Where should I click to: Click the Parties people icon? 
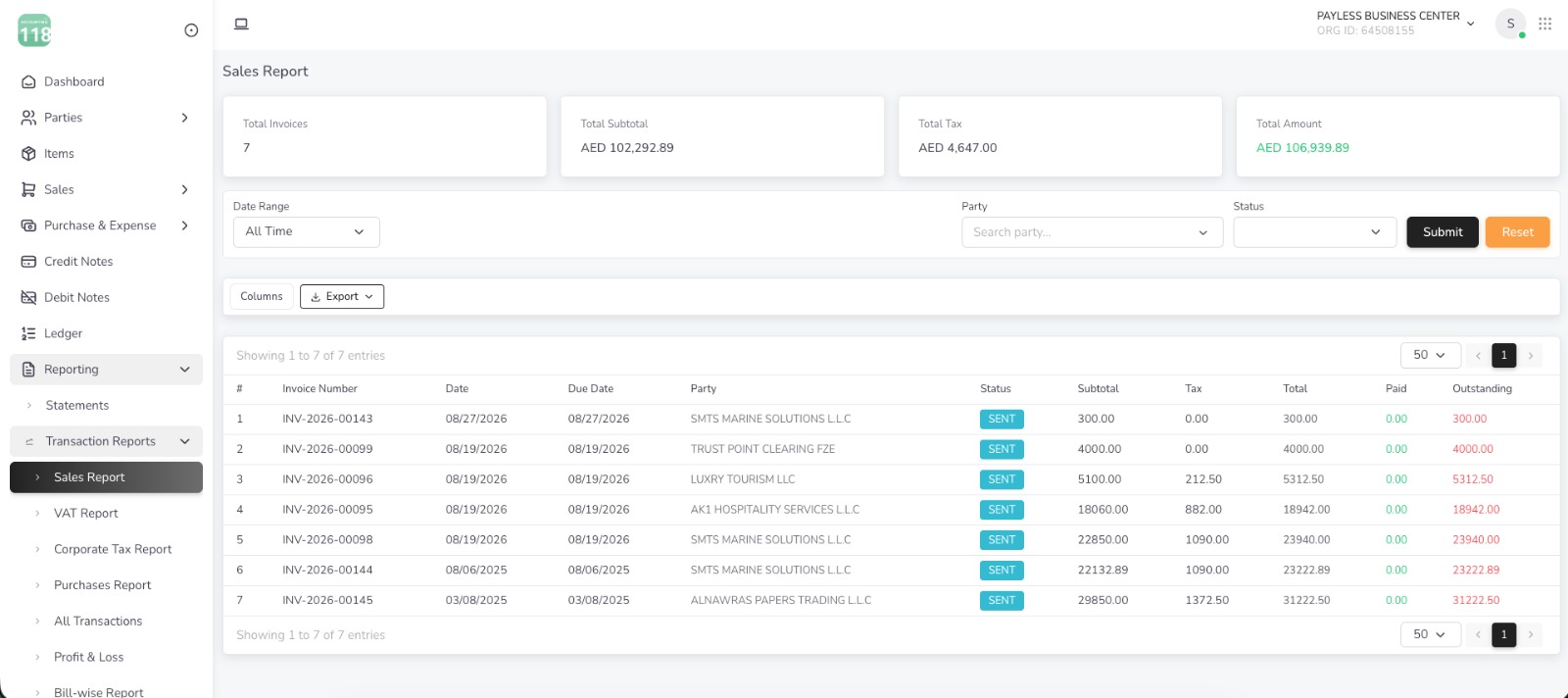(x=28, y=118)
